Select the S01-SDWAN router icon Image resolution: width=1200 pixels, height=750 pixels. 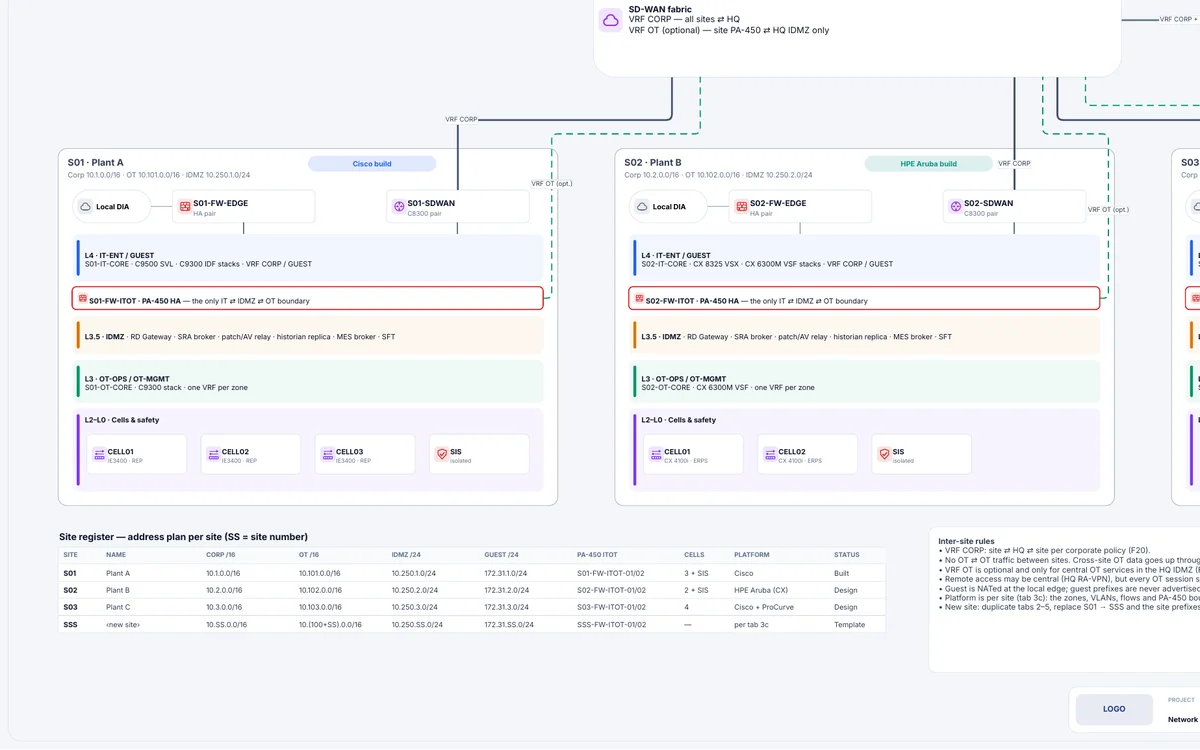click(x=397, y=207)
